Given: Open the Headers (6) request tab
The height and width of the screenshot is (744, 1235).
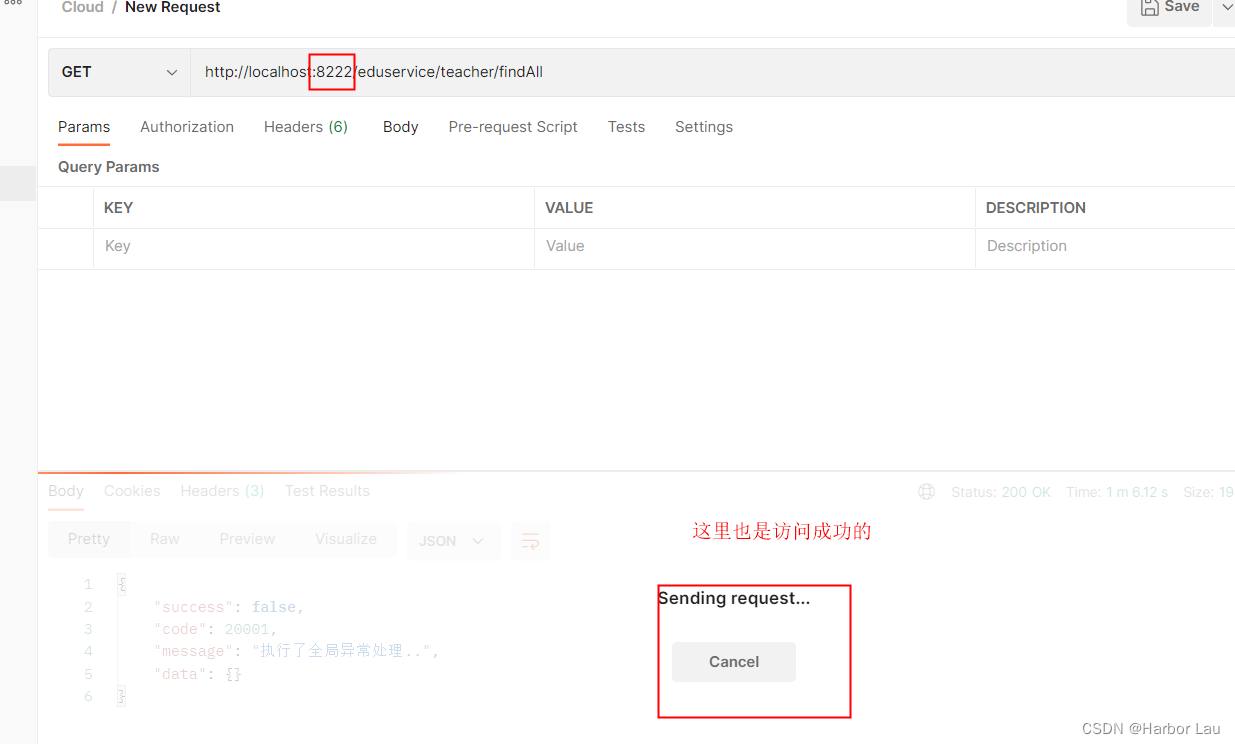Looking at the screenshot, I should (305, 127).
